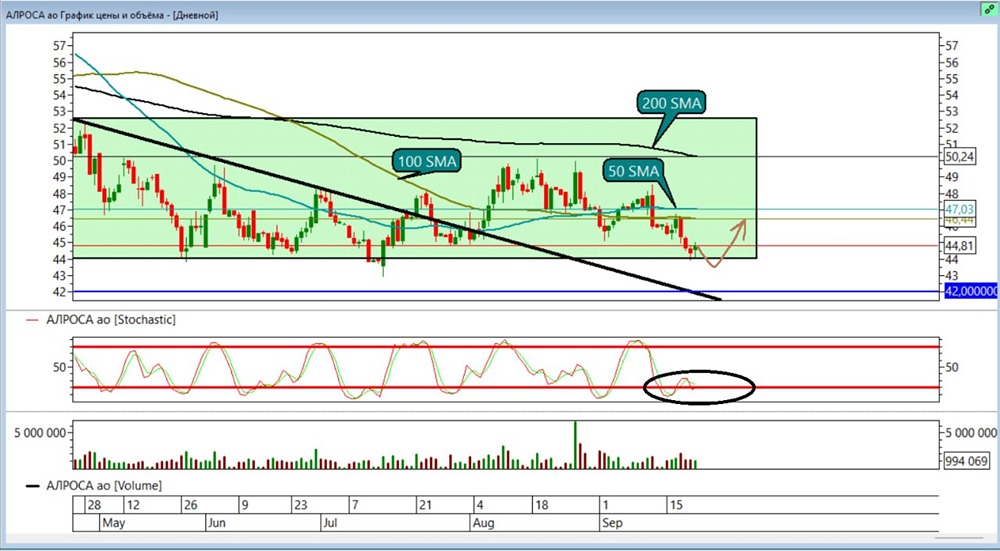The width and height of the screenshot is (1000, 551).
Task: Select the blue horizontal line at 42
Action: click(x=507, y=291)
